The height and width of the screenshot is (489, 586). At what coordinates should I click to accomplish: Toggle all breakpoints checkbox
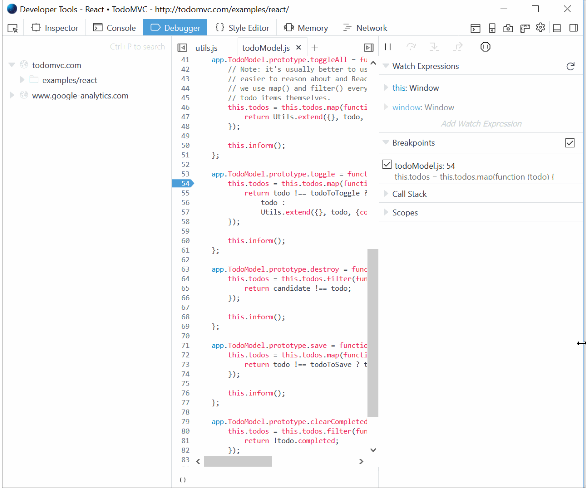click(x=570, y=143)
